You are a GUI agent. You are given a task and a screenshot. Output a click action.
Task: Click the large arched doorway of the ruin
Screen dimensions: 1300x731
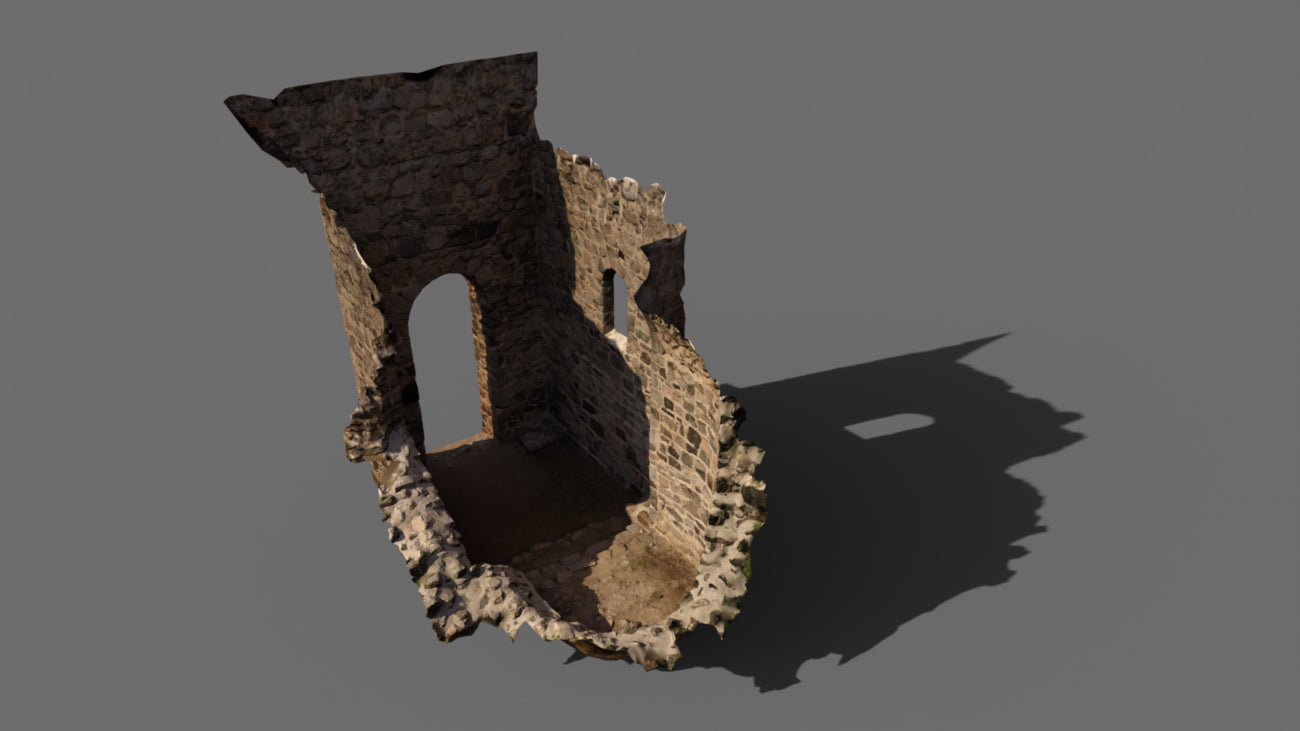448,362
